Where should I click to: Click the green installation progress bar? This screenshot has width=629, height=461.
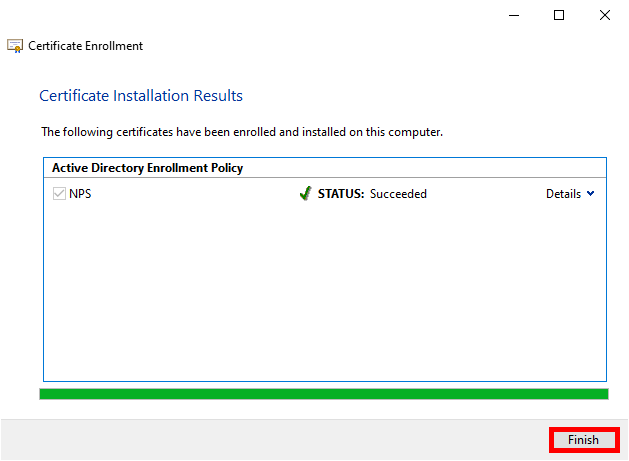click(323, 394)
